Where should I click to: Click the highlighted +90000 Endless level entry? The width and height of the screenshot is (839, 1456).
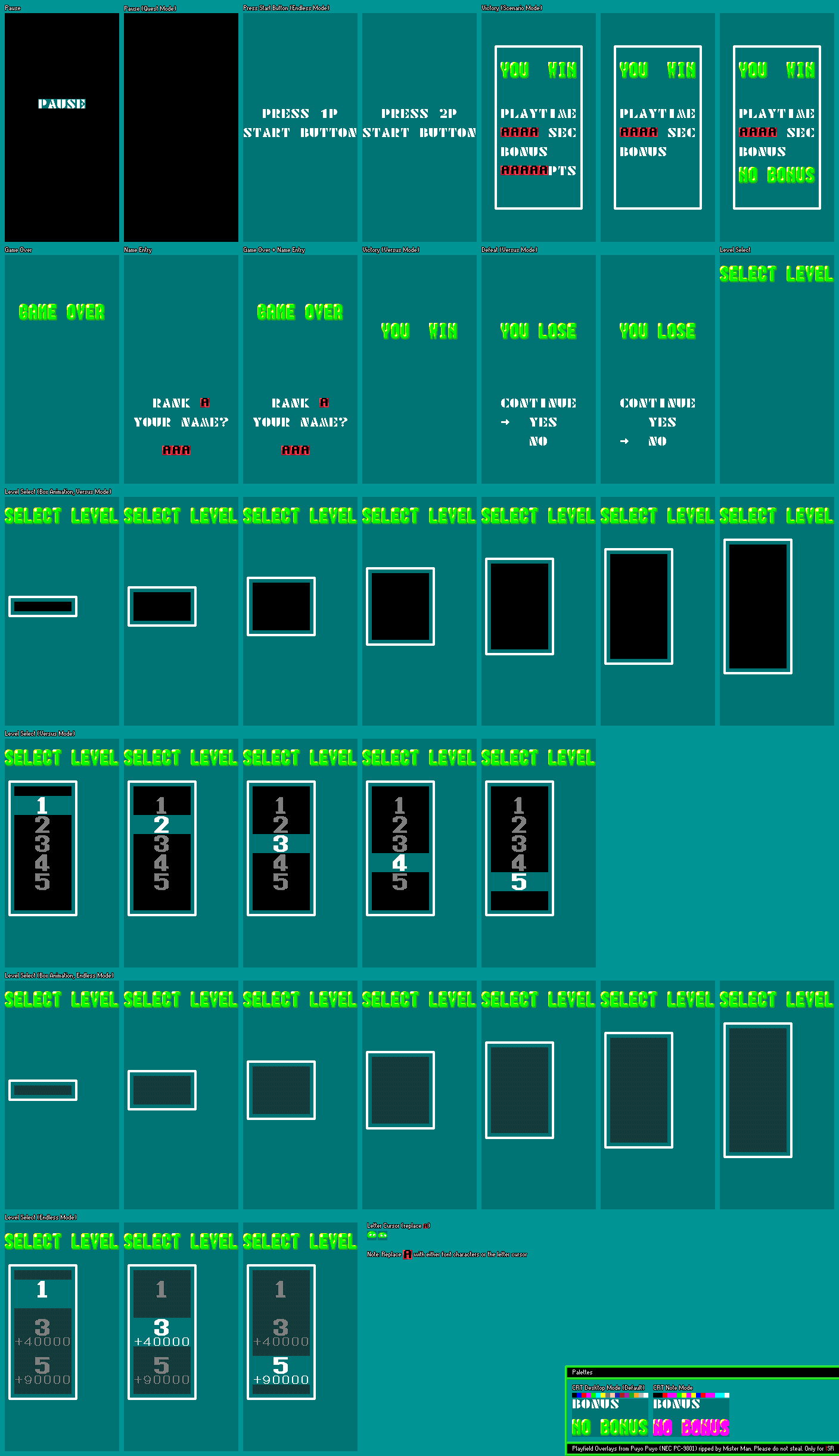click(281, 1380)
